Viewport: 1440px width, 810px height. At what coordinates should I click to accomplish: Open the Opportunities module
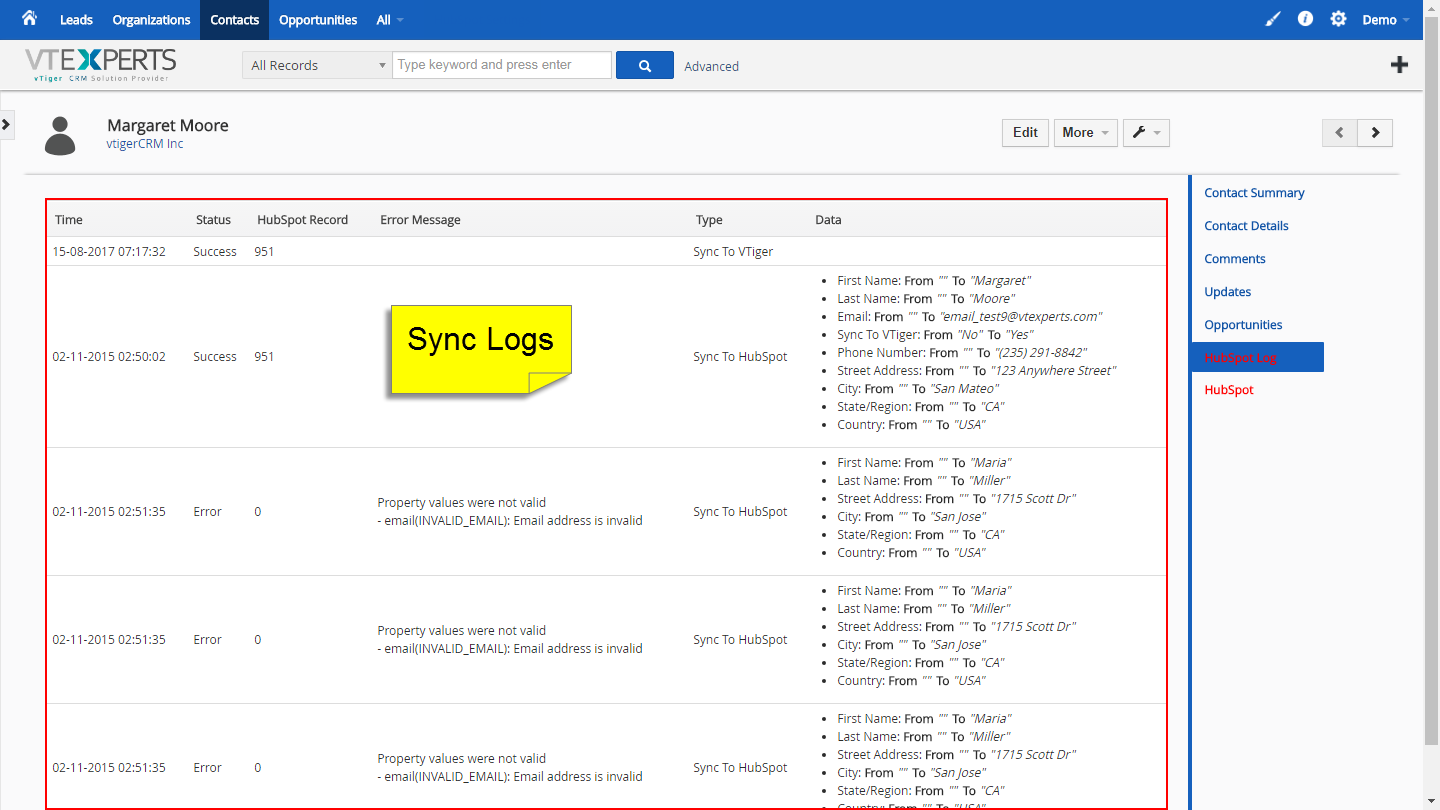pos(318,20)
